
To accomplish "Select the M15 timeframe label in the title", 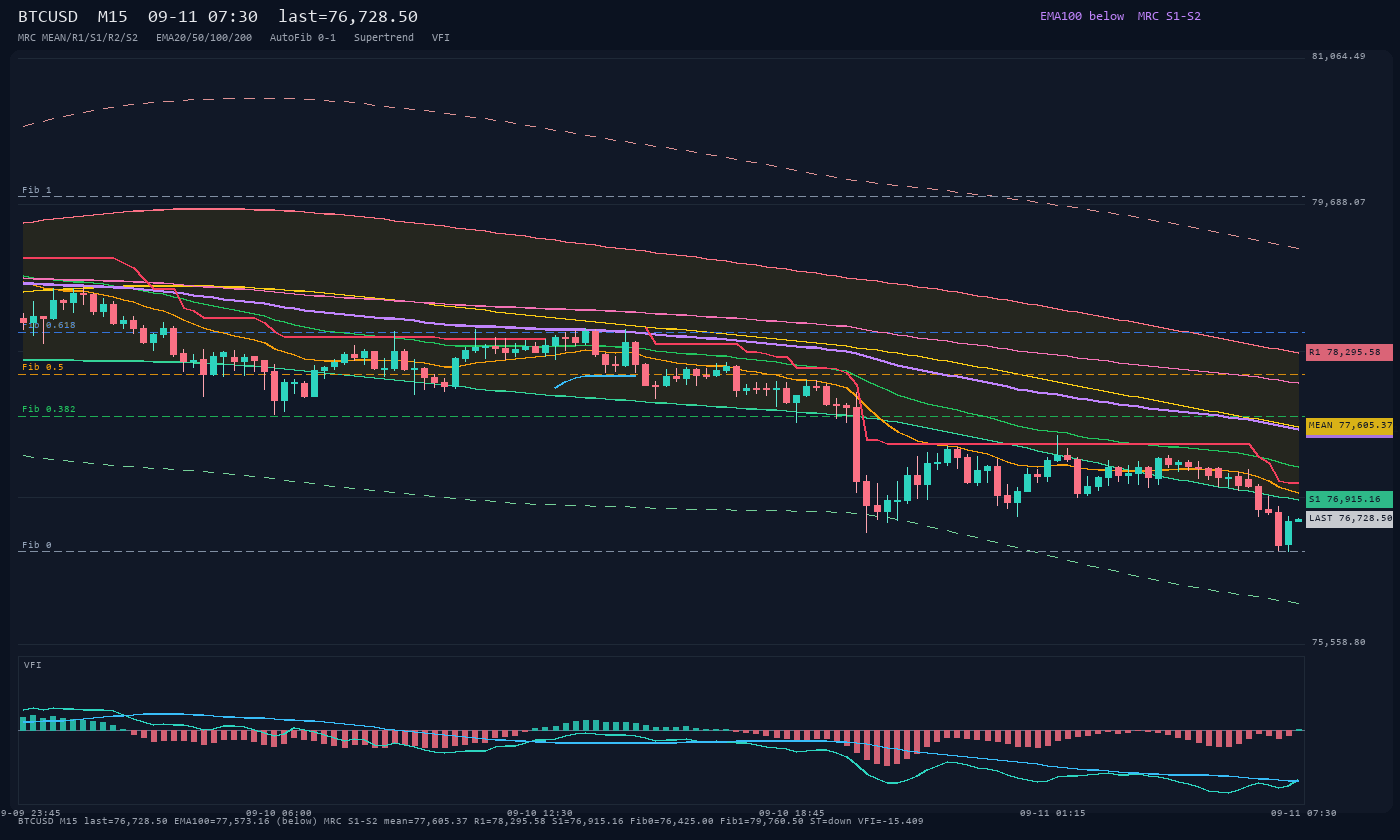I will tap(113, 17).
